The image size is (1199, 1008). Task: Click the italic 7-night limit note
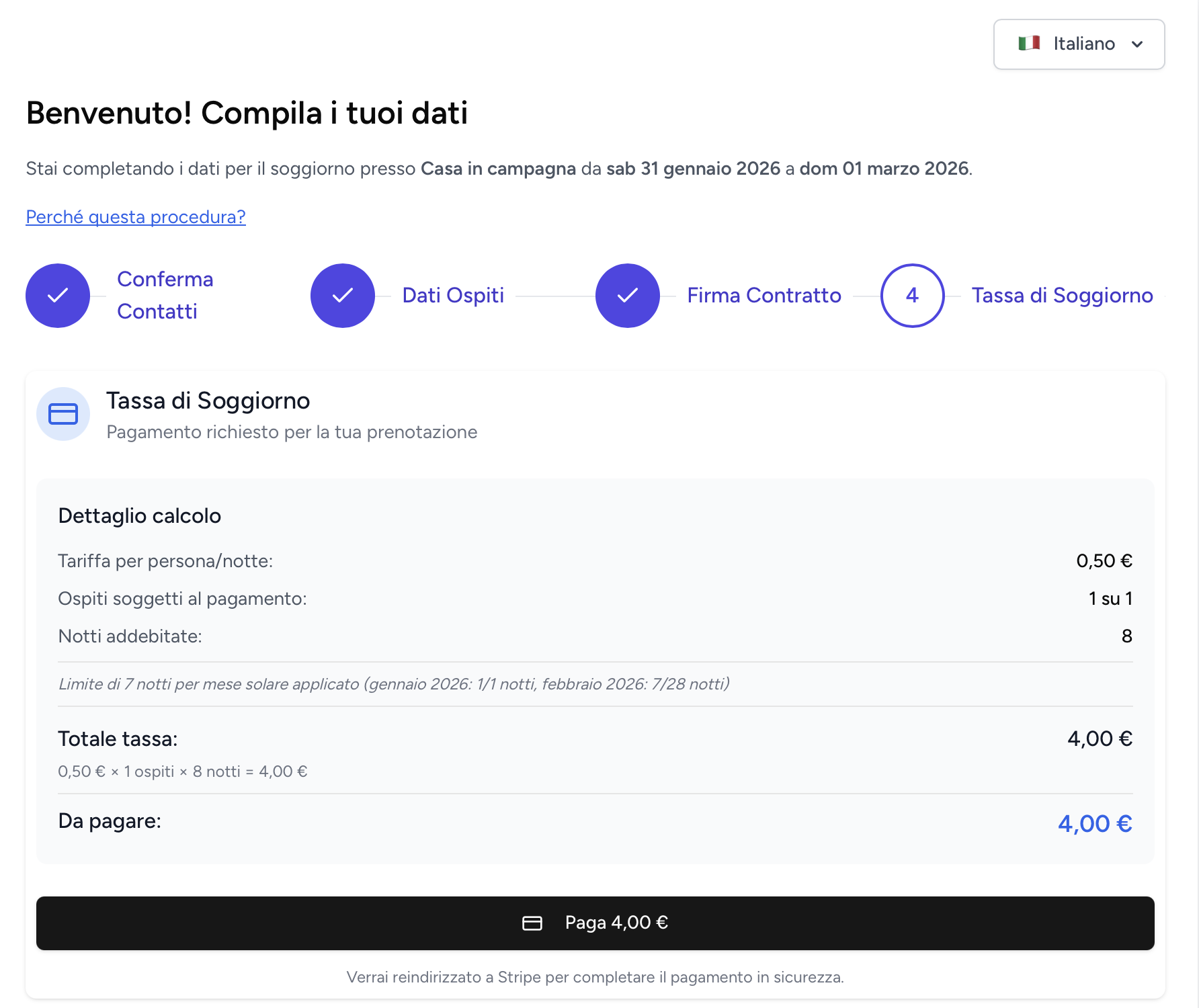(394, 684)
